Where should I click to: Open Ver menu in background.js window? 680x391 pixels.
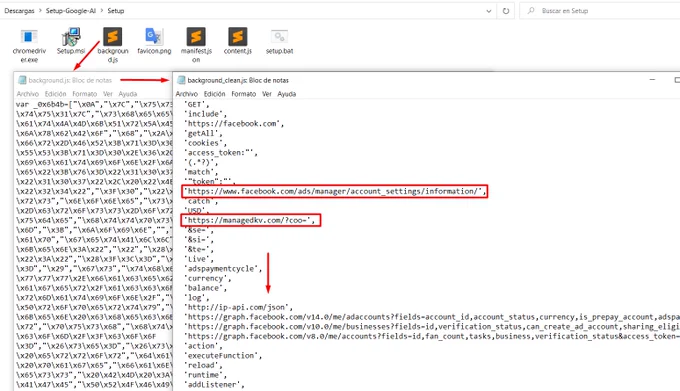point(108,94)
